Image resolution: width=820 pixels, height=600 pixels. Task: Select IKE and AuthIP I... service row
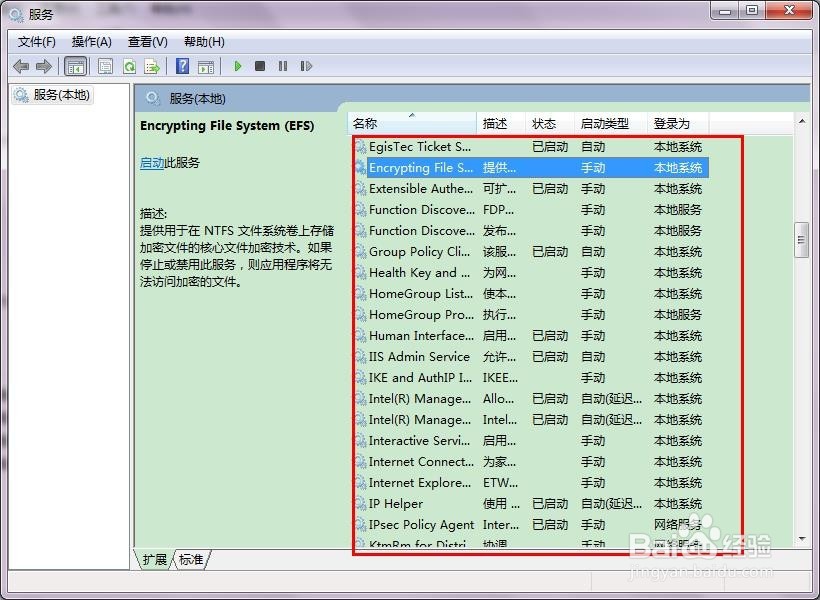point(531,378)
